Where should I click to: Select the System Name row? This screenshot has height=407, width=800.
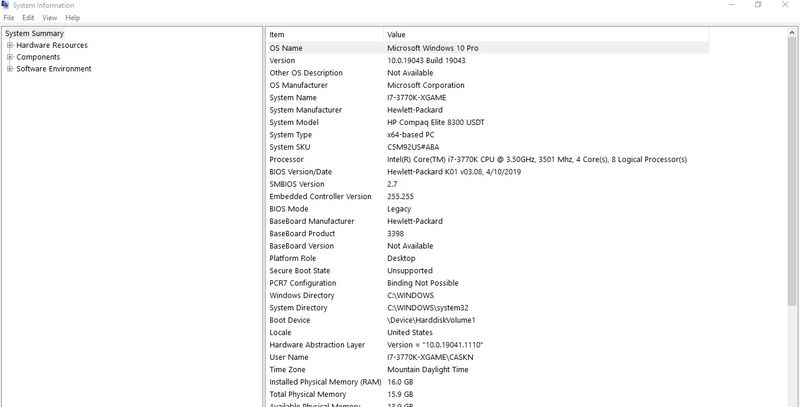coord(487,97)
